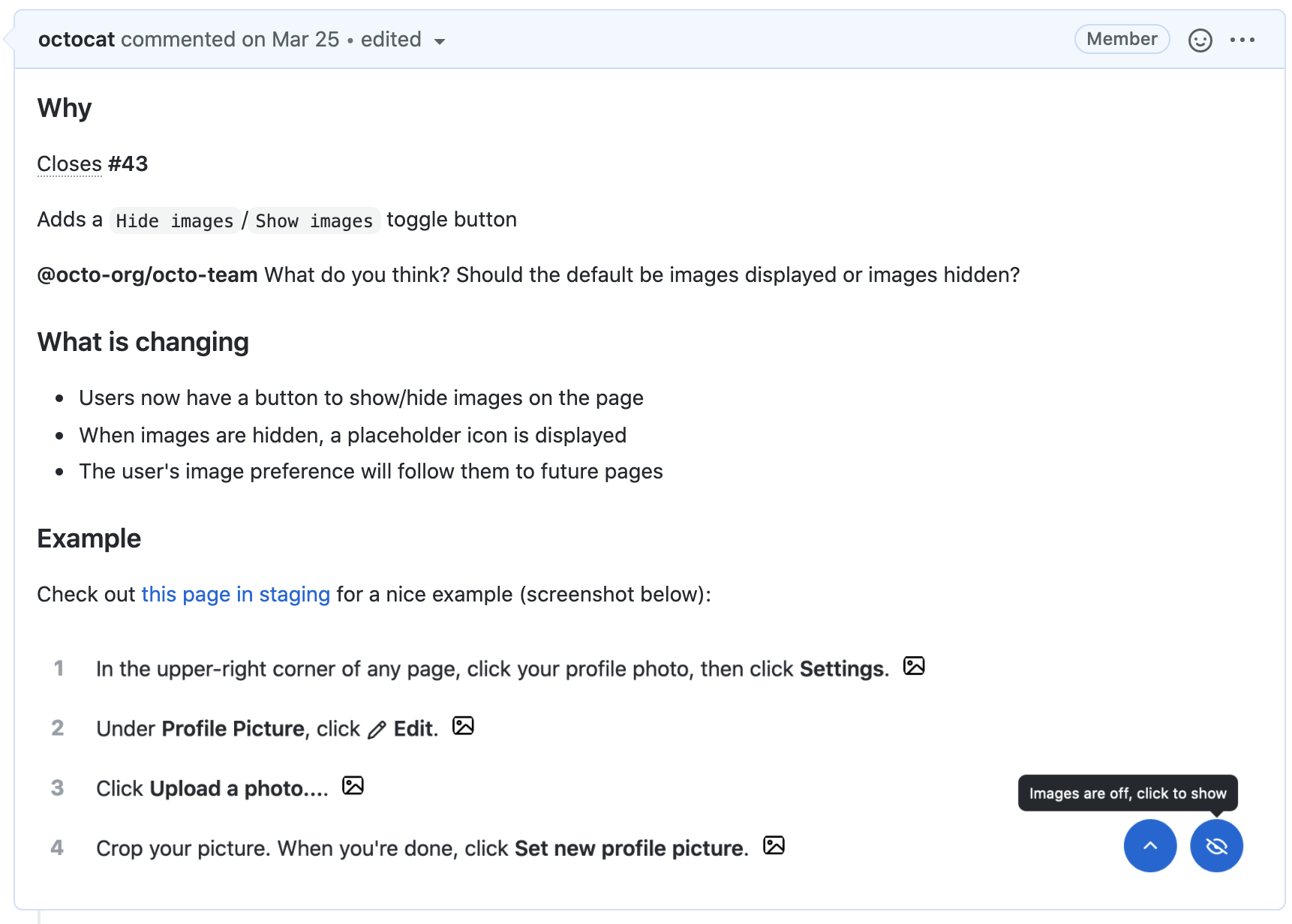Open 'this page in staging' link
The width and height of the screenshot is (1292, 924).
click(x=236, y=594)
